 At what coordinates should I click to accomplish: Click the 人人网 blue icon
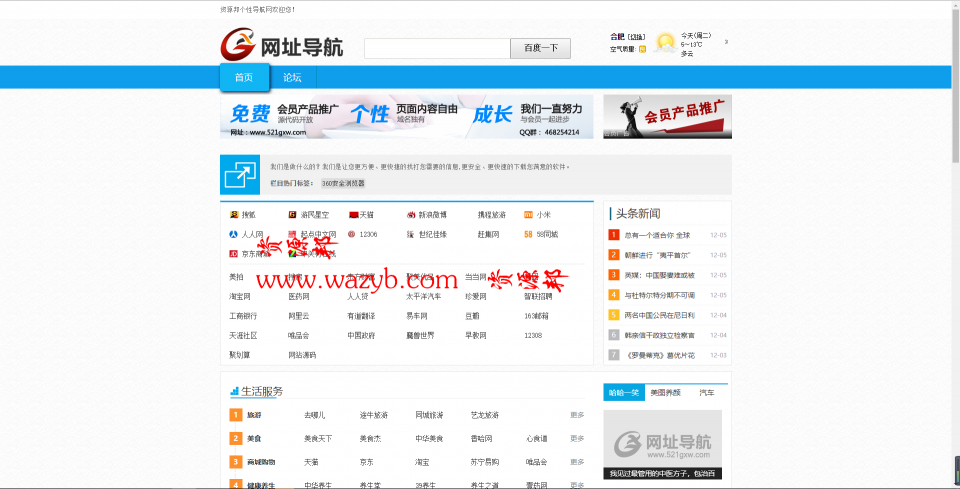[x=233, y=234]
